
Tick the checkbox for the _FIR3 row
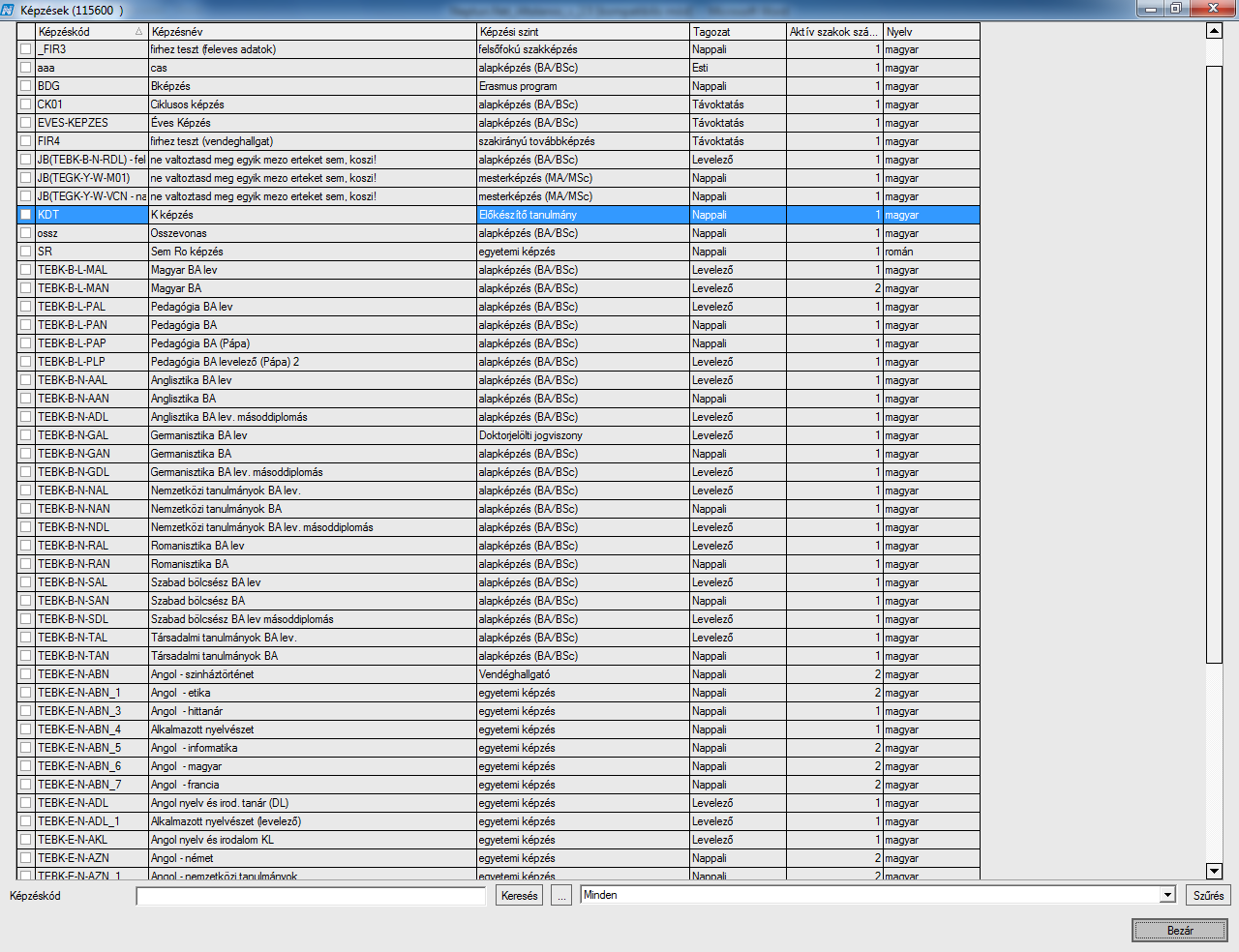(26, 49)
